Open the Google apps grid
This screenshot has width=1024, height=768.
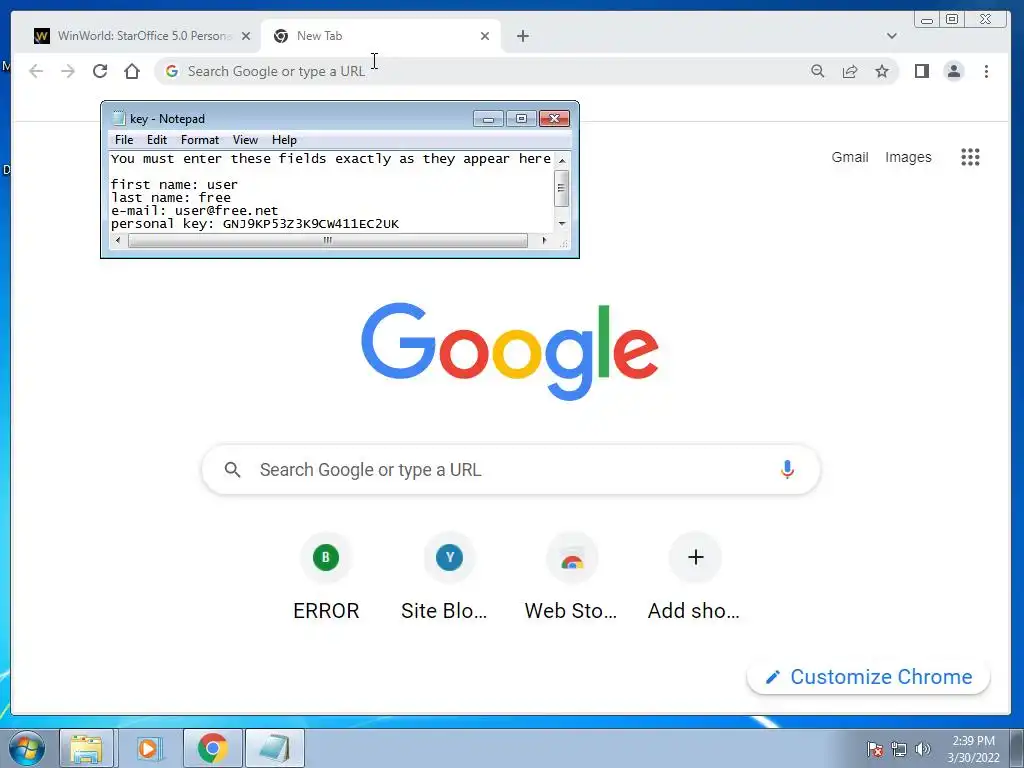970,157
